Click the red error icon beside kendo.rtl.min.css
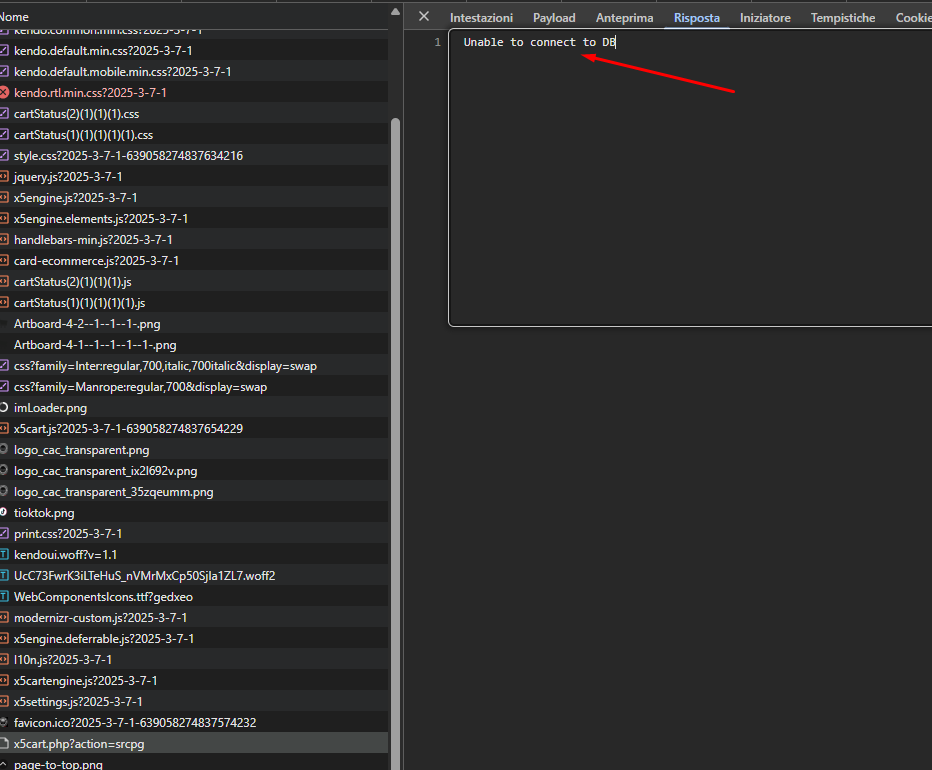 [x=4, y=92]
